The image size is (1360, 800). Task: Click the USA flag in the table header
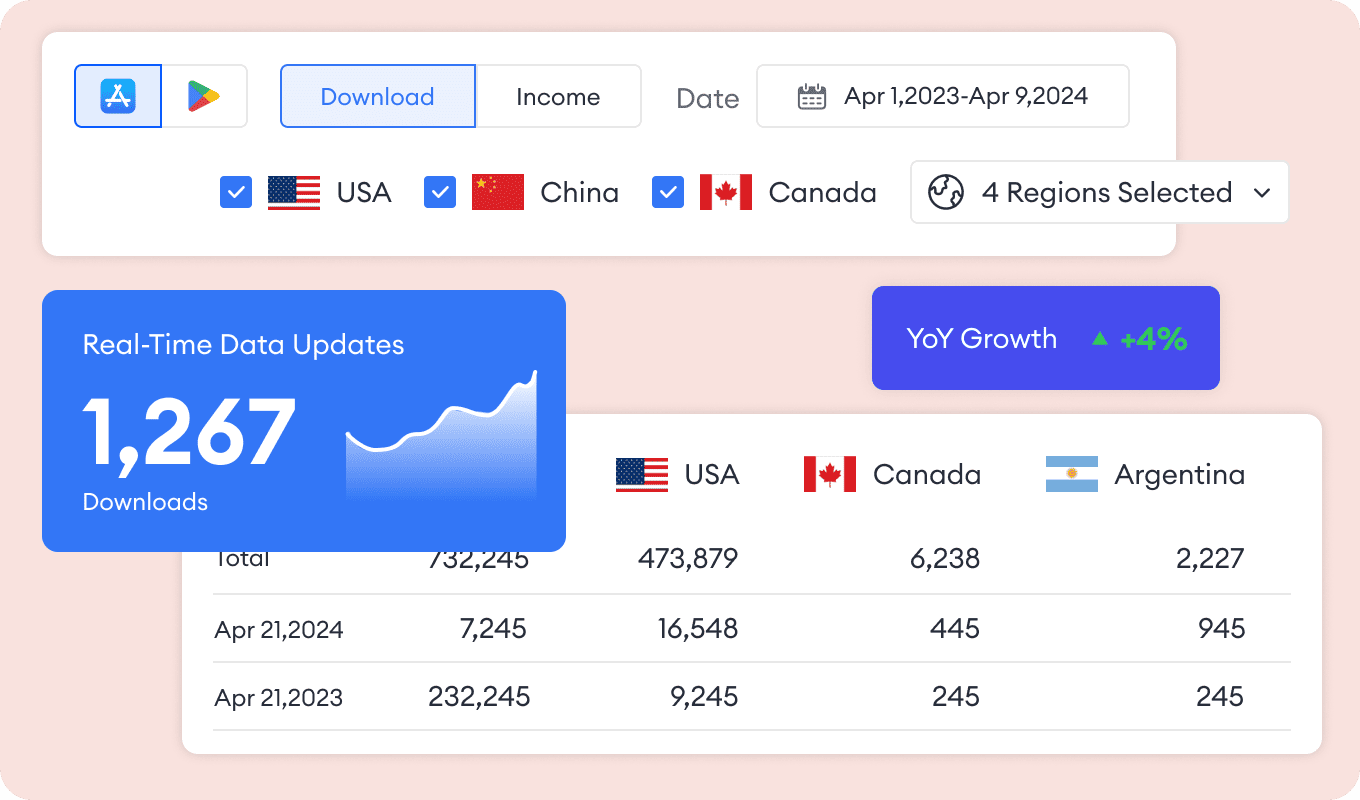tap(642, 474)
